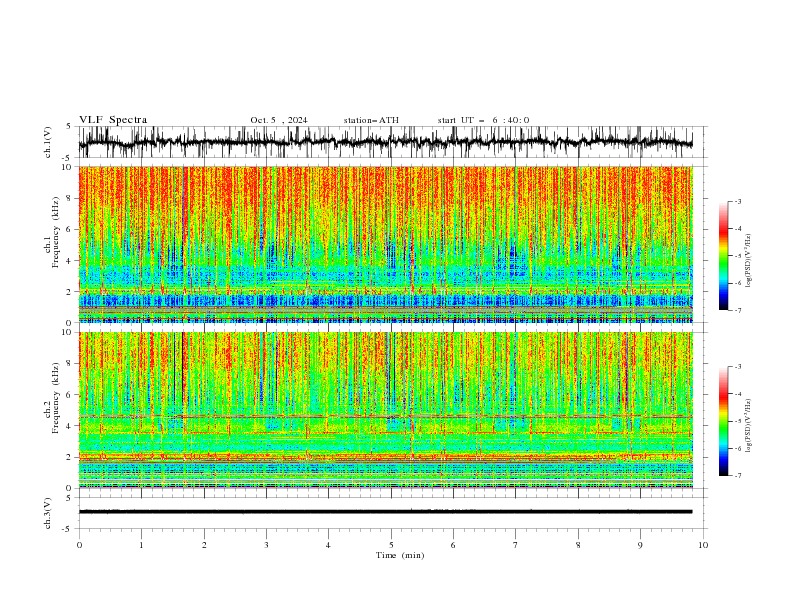This screenshot has height=612, width=792.
Task: Click the ch.3(V) axis label
Action: 48,513
